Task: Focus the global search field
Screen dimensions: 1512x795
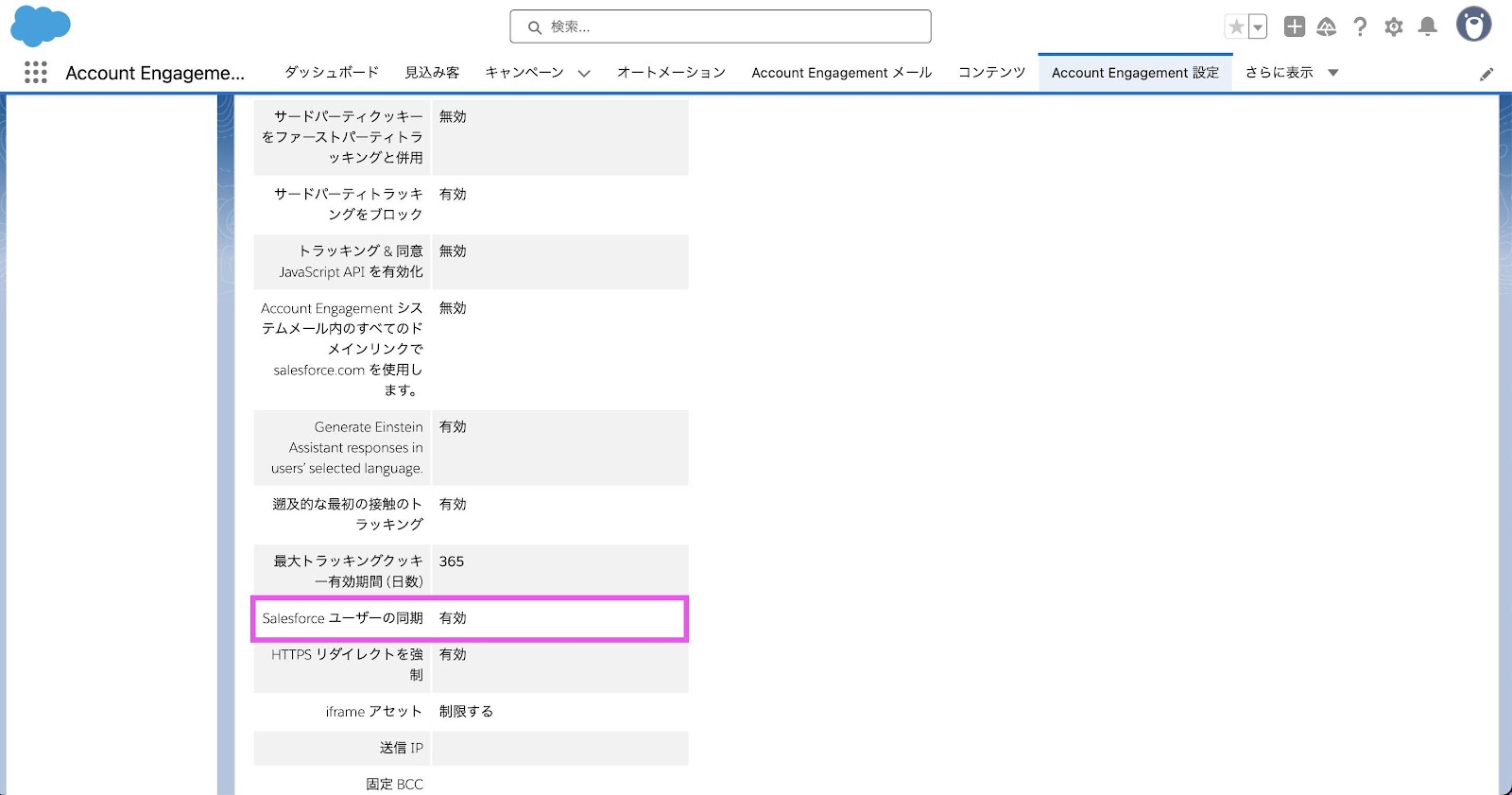Action: [720, 26]
